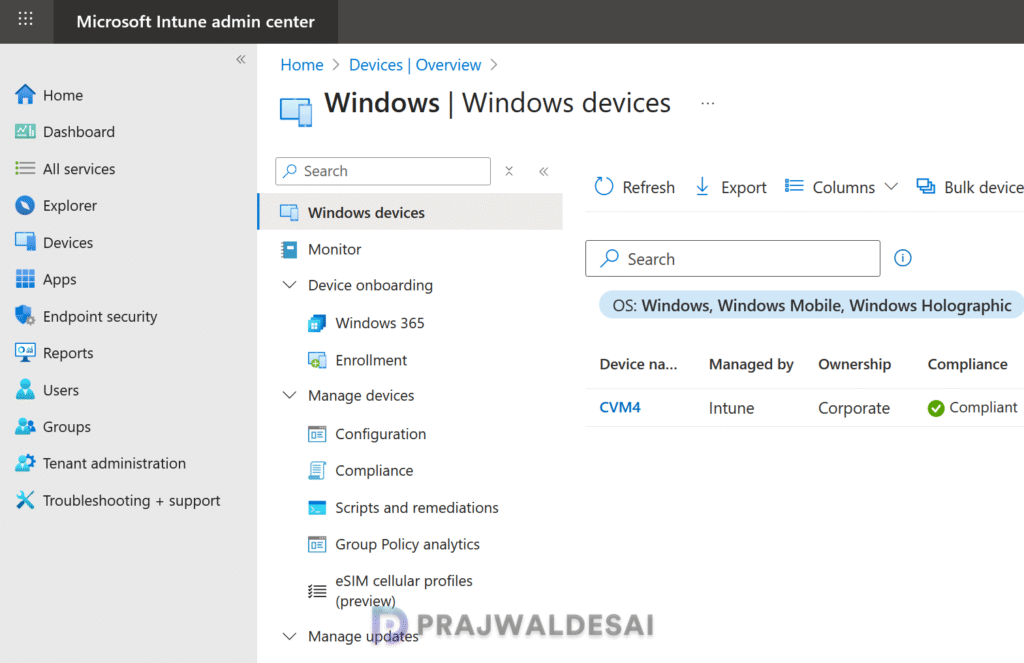Open the Columns dropdown

(x=841, y=187)
